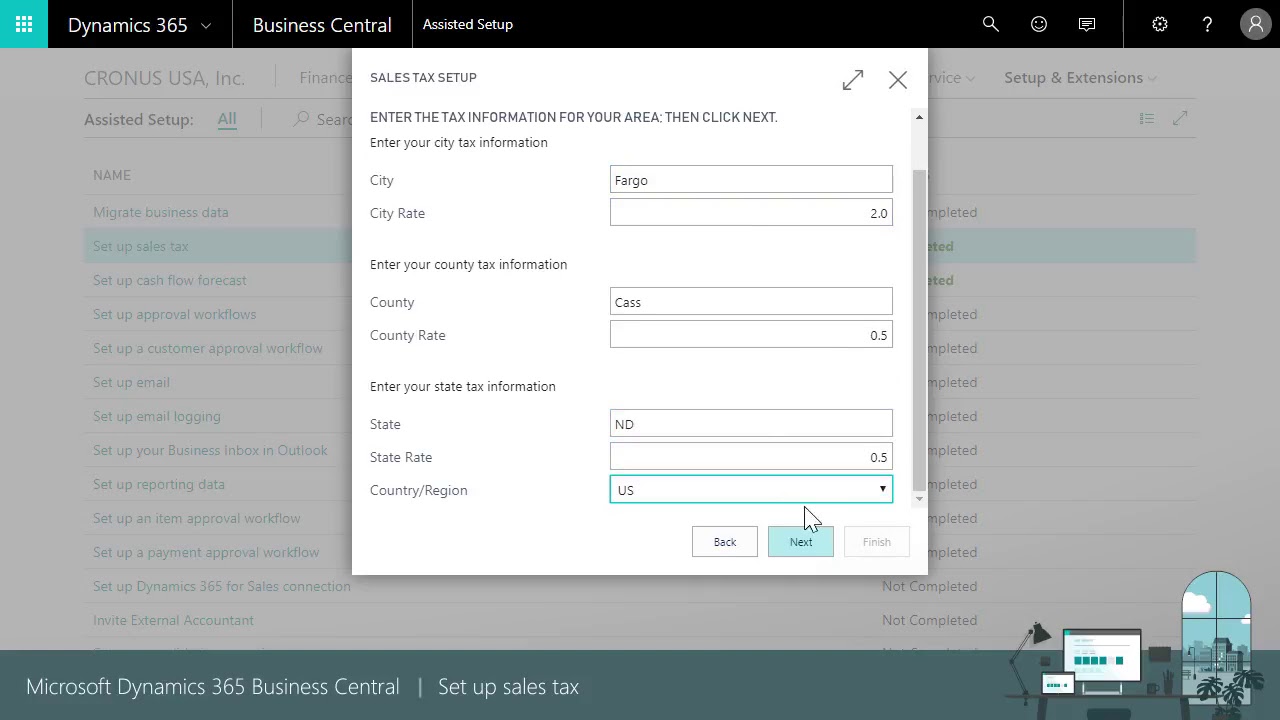Click Not Completed status for Dynamics 365 Sales connection

929,586
